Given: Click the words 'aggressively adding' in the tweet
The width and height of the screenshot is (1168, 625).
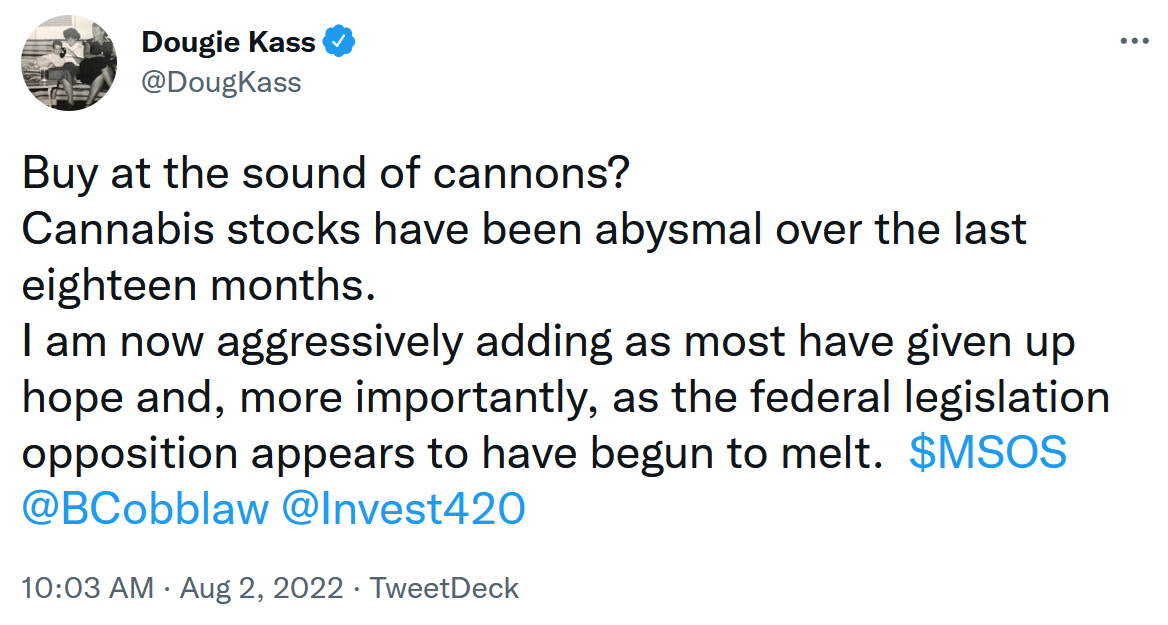Looking at the screenshot, I should [x=414, y=342].
